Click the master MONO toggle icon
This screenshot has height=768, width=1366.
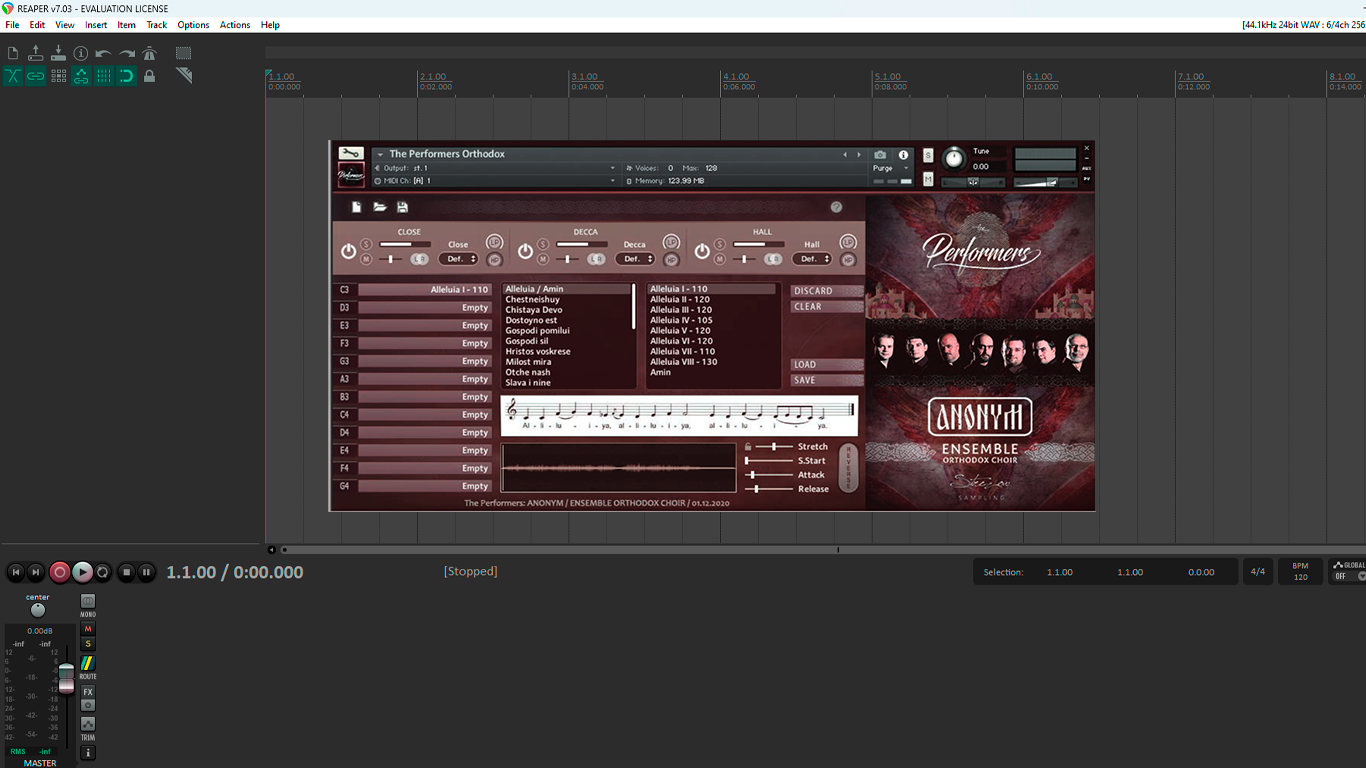pos(88,603)
